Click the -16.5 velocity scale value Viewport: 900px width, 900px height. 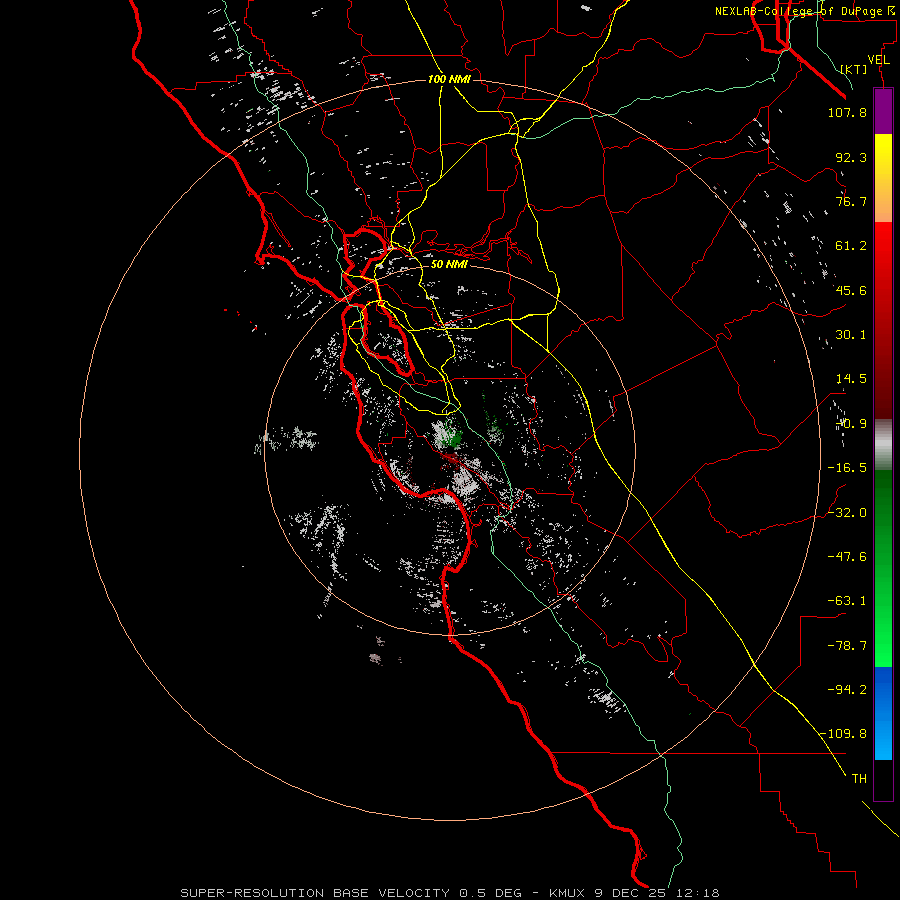[x=847, y=468]
